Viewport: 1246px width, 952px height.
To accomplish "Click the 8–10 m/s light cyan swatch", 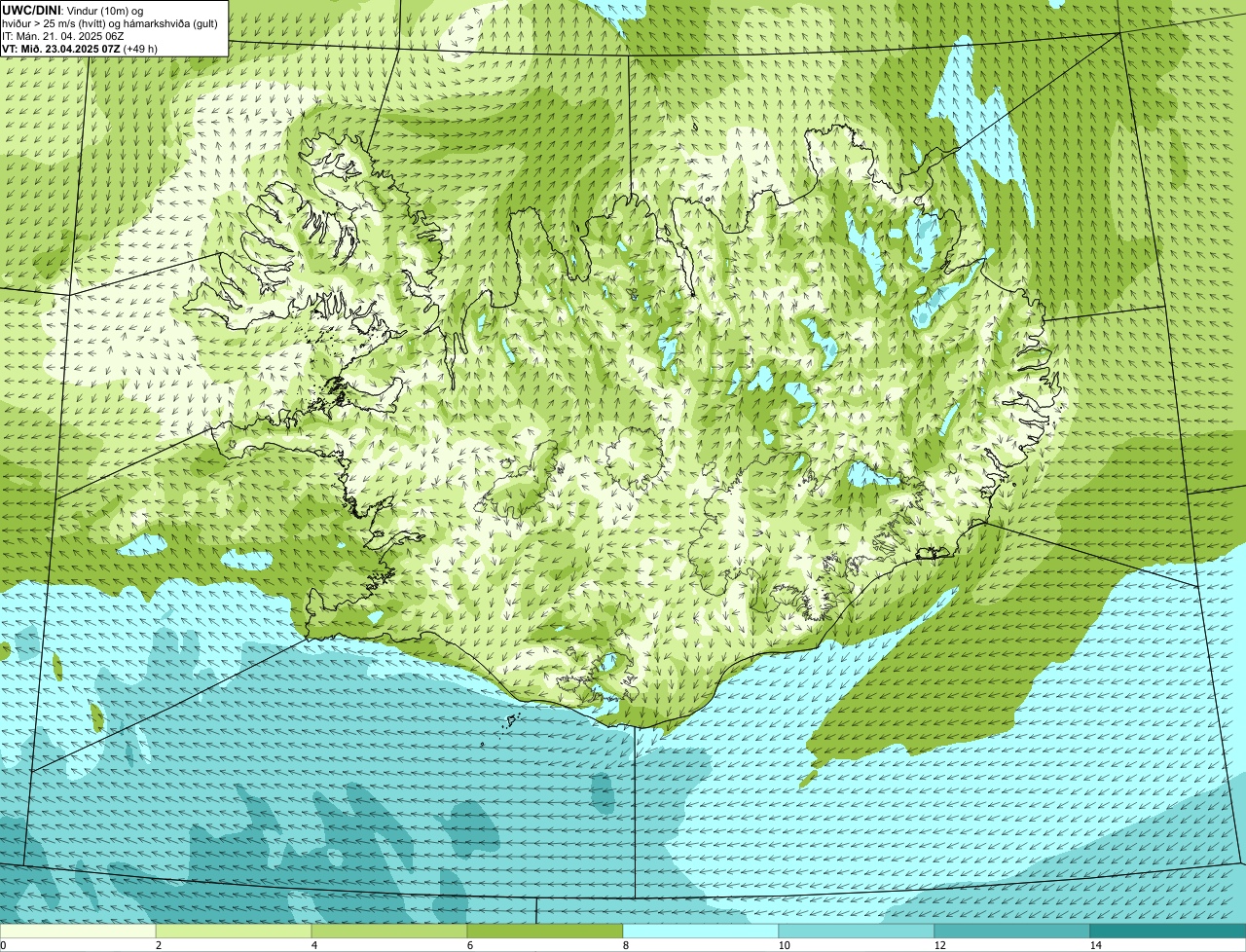I will 701,931.
